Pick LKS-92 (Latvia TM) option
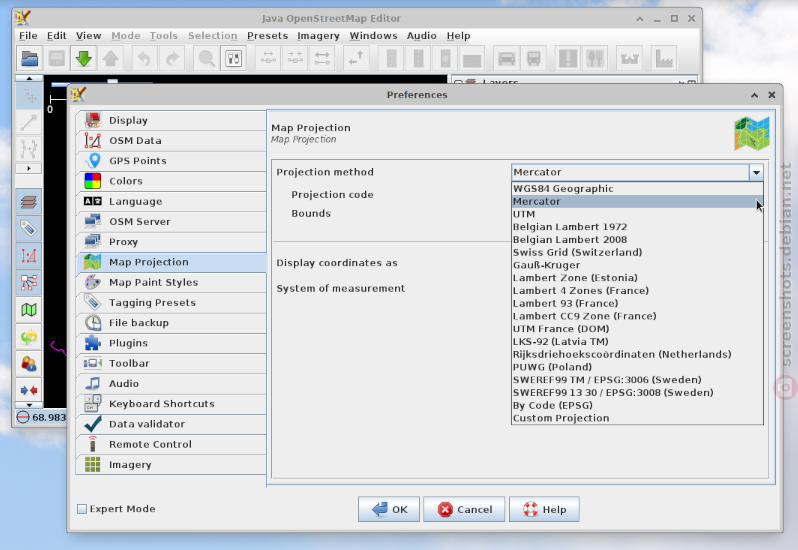Viewport: 798px width, 550px height. [637, 341]
